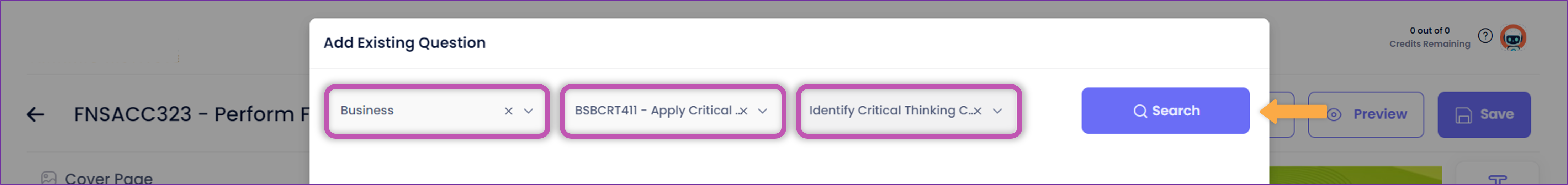
Task: Click the Search button
Action: (x=1165, y=111)
